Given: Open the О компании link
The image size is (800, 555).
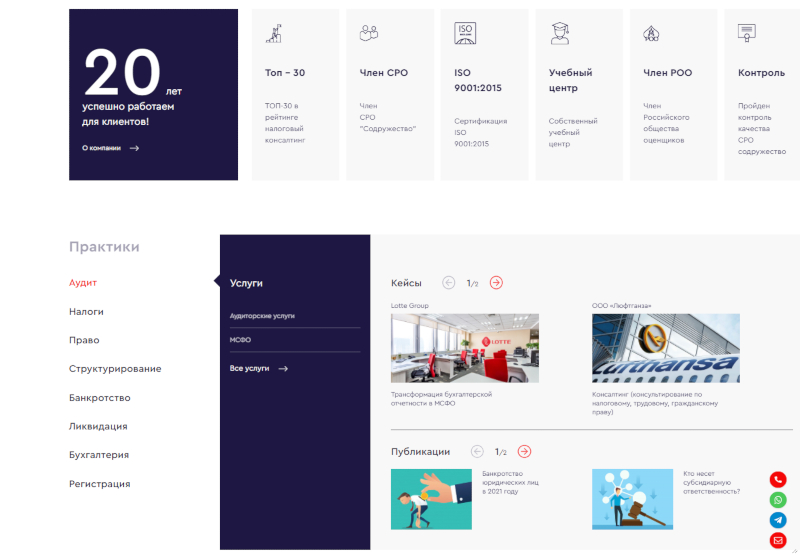Looking at the screenshot, I should click(110, 148).
